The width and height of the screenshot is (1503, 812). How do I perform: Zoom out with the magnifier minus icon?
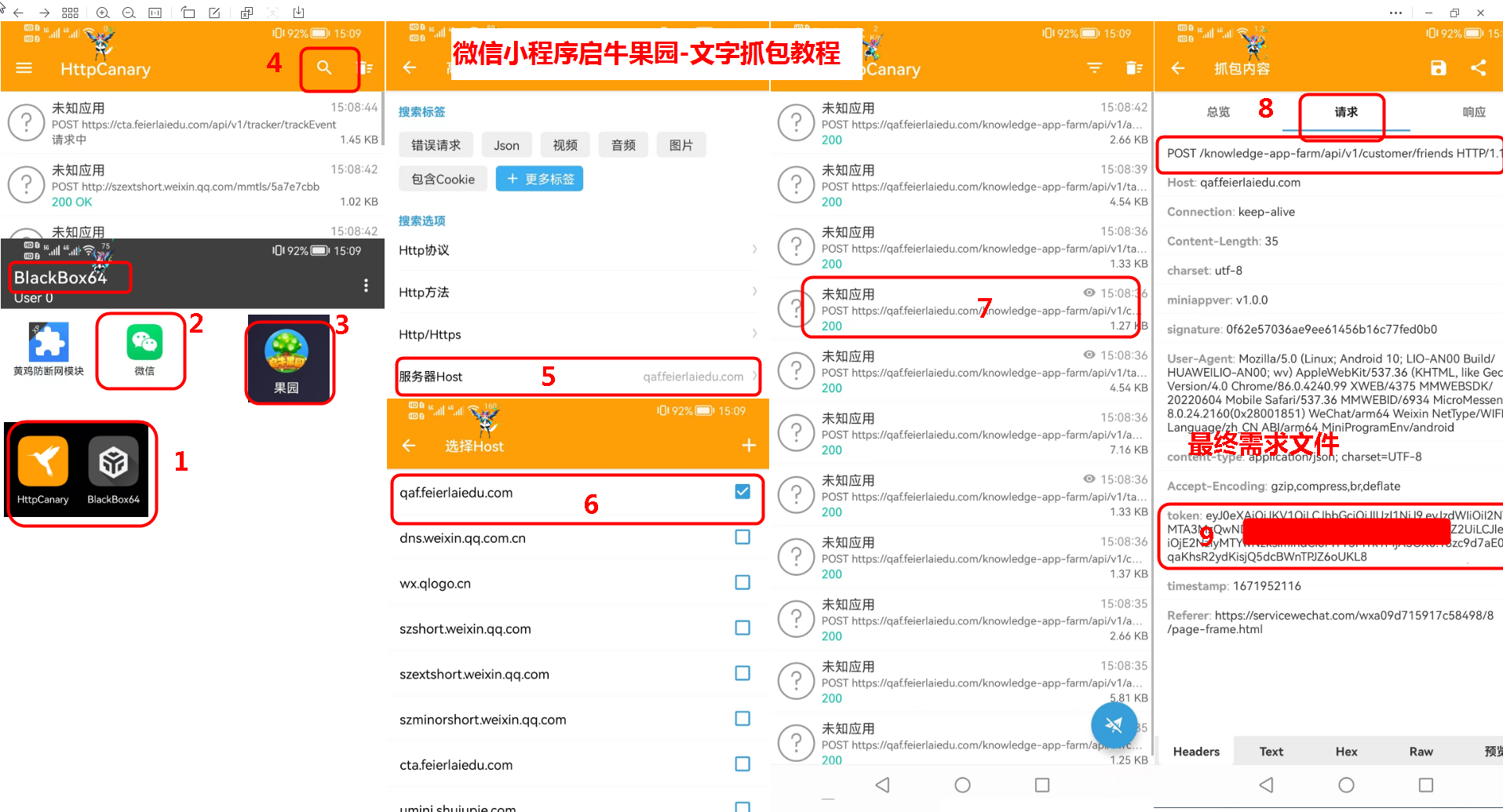click(x=129, y=13)
